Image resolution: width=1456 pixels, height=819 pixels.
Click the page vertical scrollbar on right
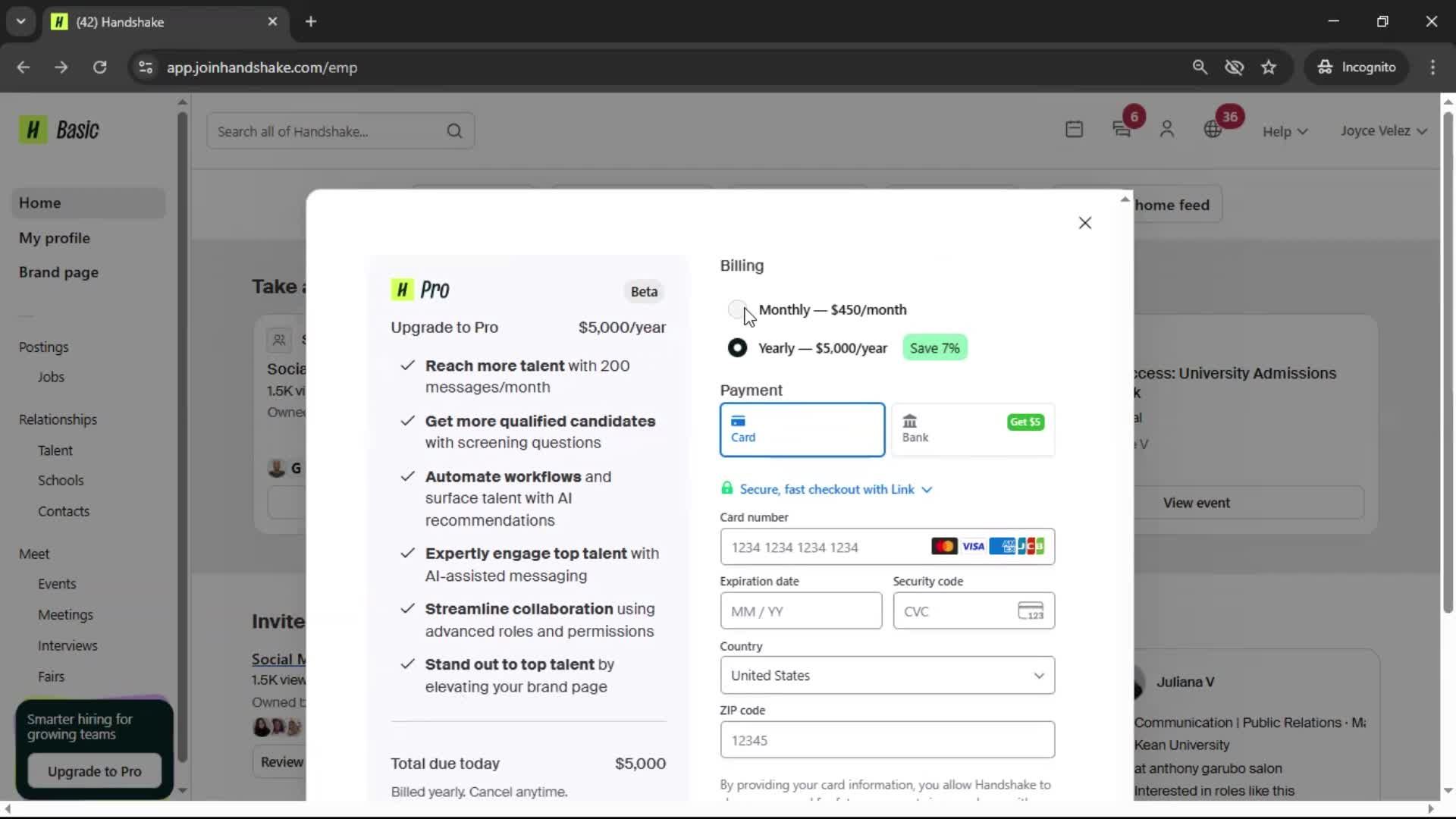click(1448, 362)
